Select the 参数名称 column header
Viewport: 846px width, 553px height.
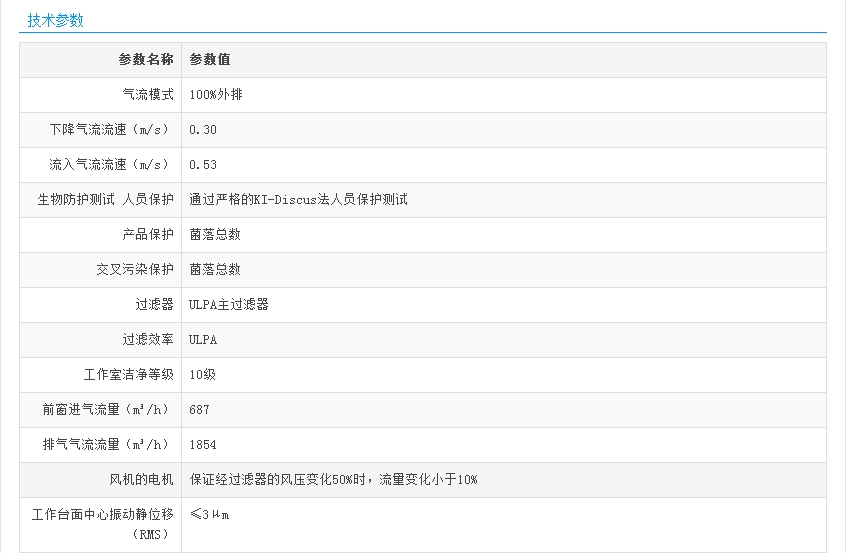[x=146, y=60]
